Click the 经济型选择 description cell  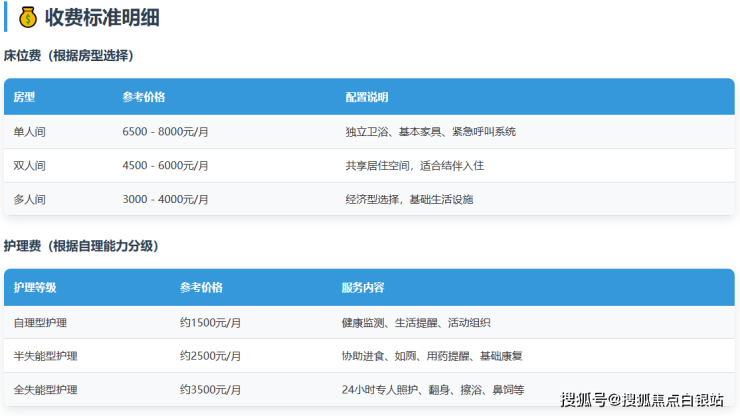409,200
